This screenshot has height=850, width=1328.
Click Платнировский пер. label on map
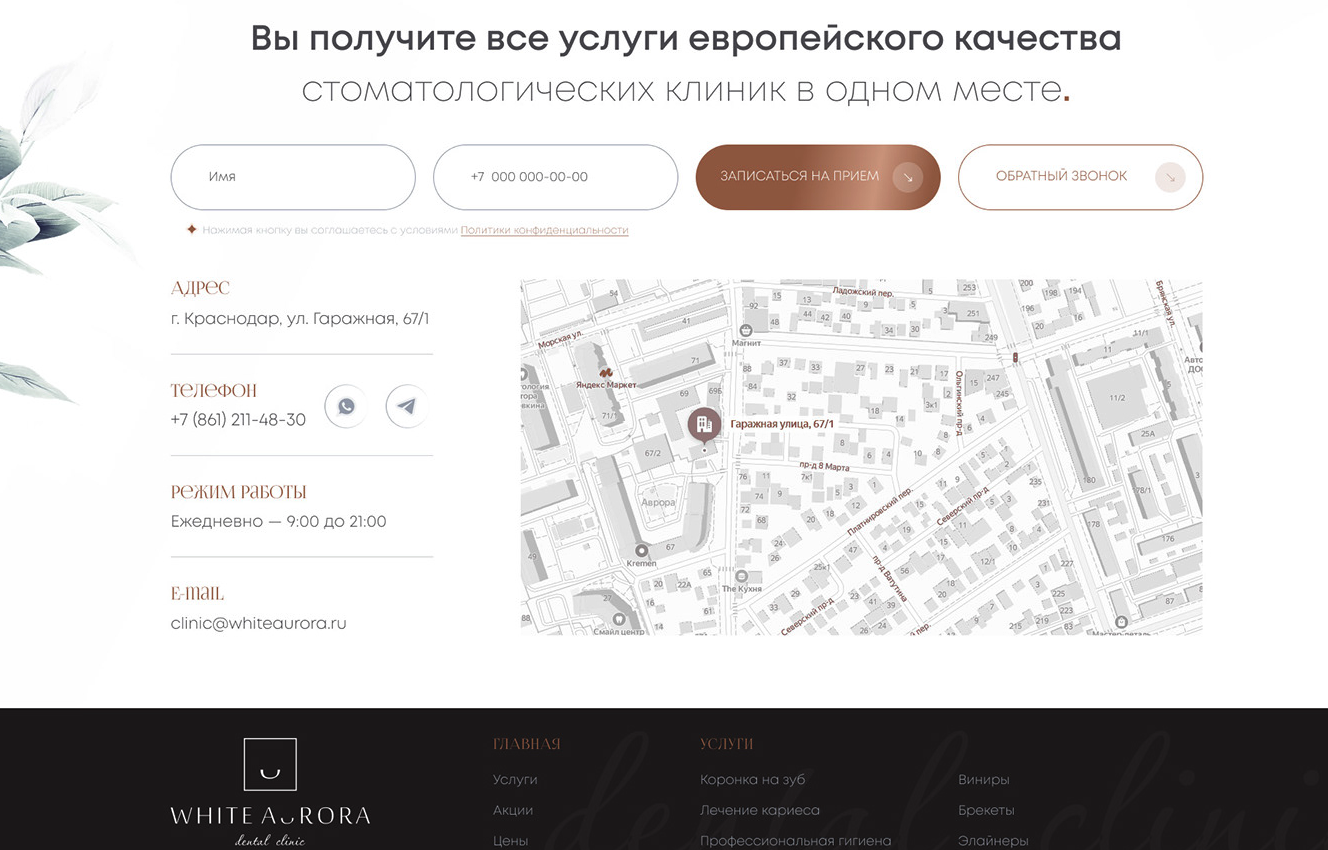tap(881, 511)
